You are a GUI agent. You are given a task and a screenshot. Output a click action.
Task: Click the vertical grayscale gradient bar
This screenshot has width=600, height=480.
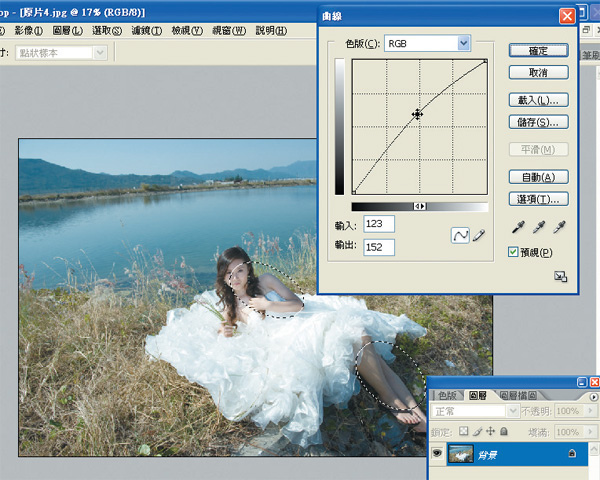(339, 127)
